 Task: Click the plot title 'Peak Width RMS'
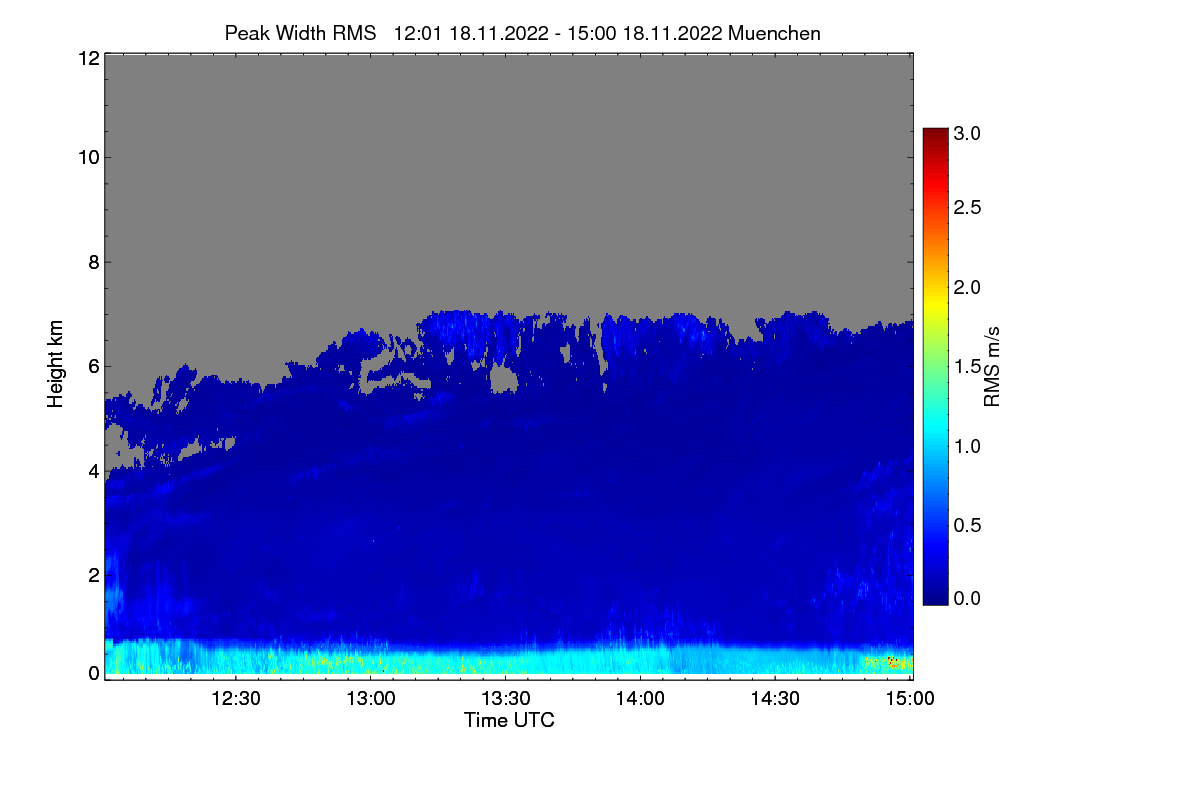click(300, 33)
